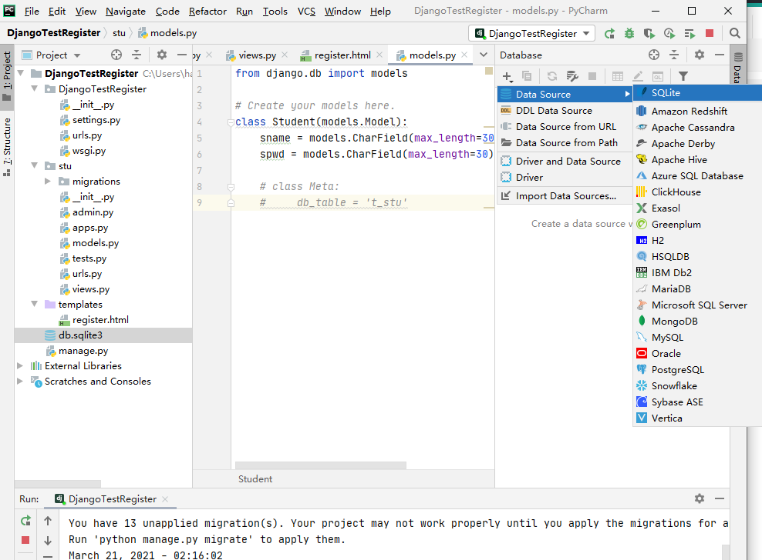This screenshot has width=762, height=560.
Task: Click Import Data Sources menu entry
Action: [565, 195]
